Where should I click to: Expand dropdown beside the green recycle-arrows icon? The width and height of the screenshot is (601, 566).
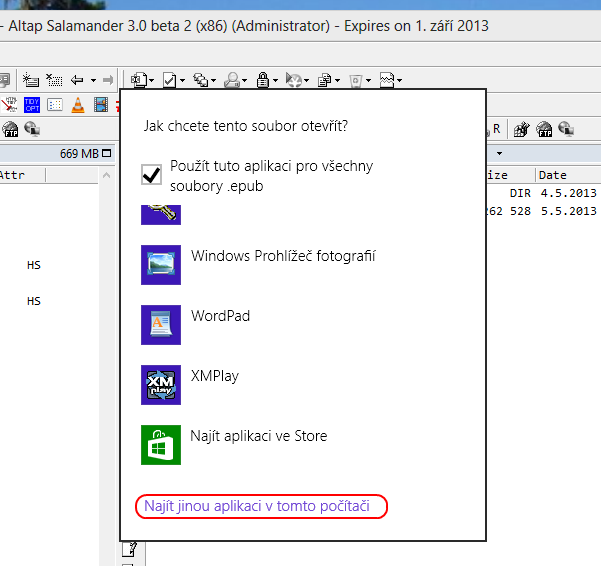click(x=307, y=80)
